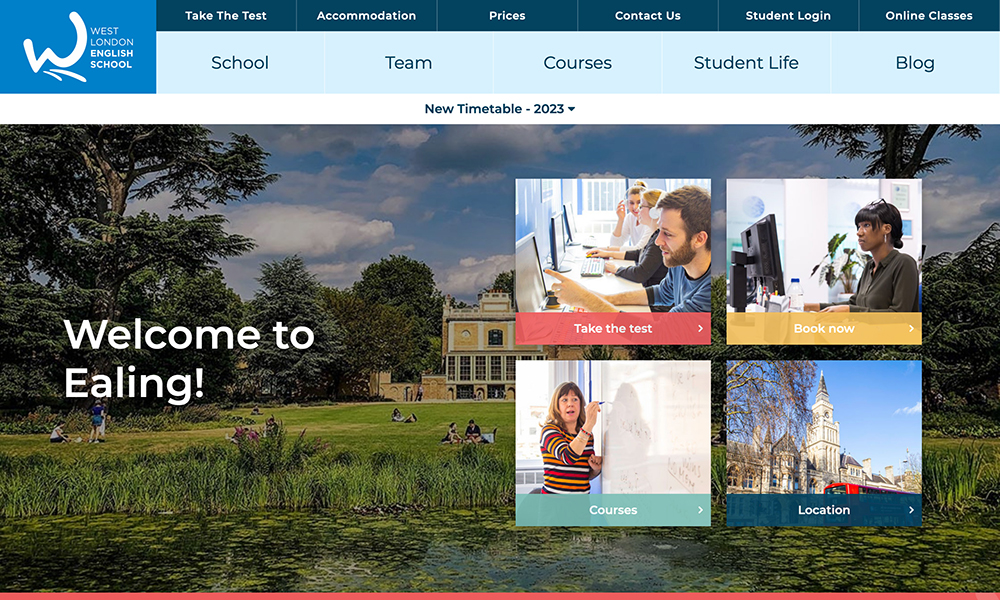This screenshot has height=600, width=1000.
Task: Expand the New Timetable - 2023 dropdown
Action: pyautogui.click(x=499, y=109)
